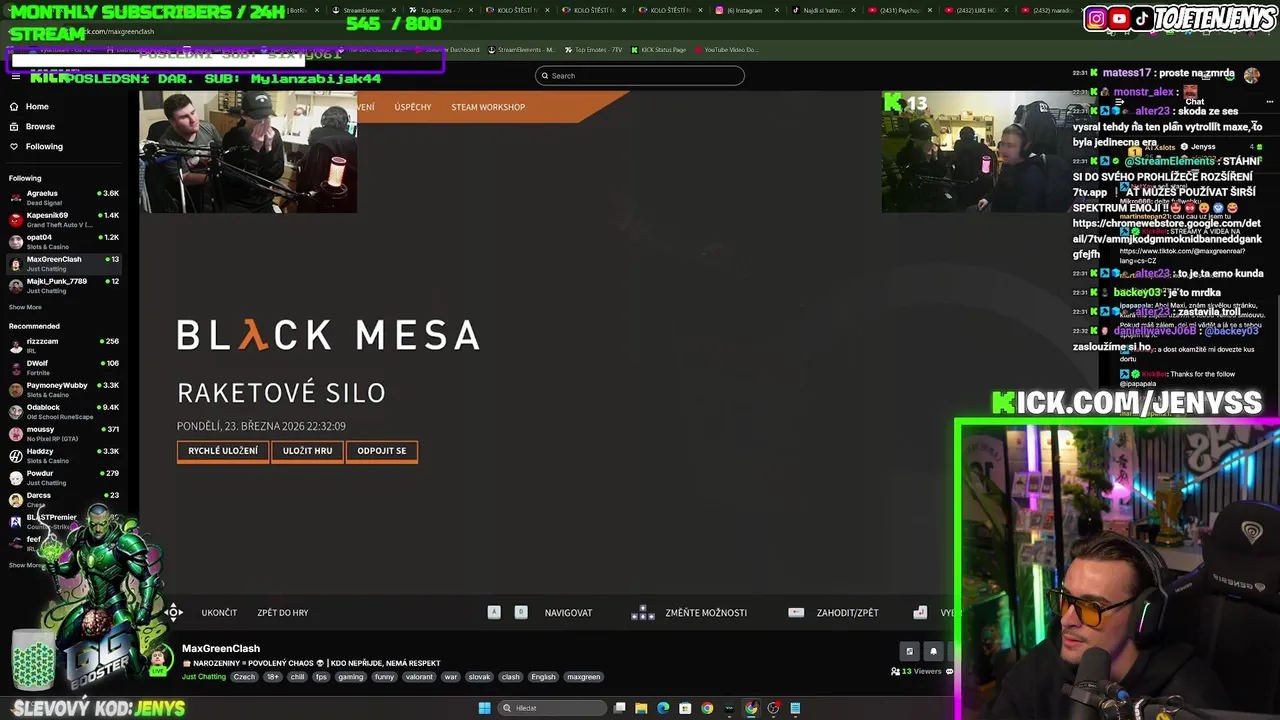Expand Show More under Recommended
Viewport: 1280px width, 720px height.
(25, 566)
